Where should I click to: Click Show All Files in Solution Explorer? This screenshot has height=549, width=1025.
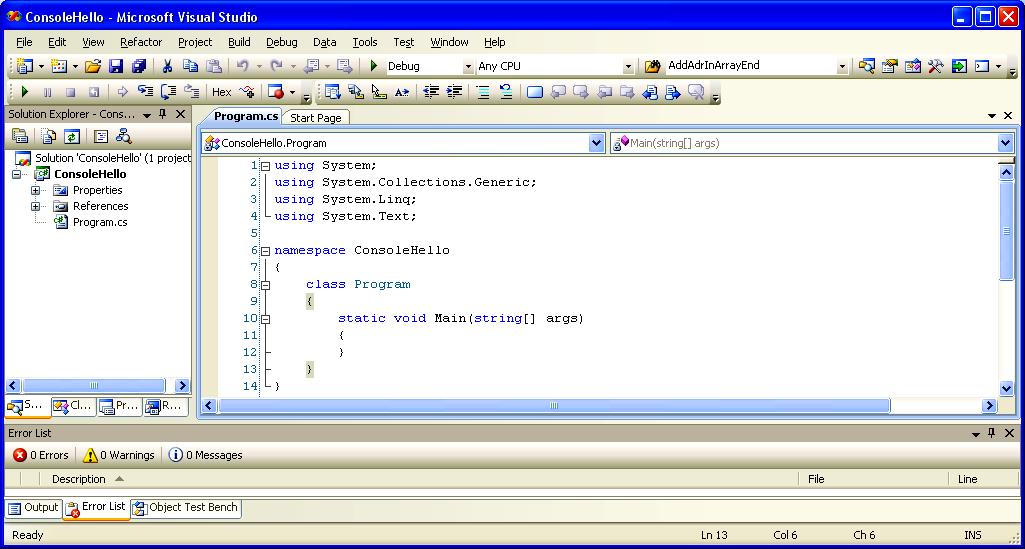(49, 136)
